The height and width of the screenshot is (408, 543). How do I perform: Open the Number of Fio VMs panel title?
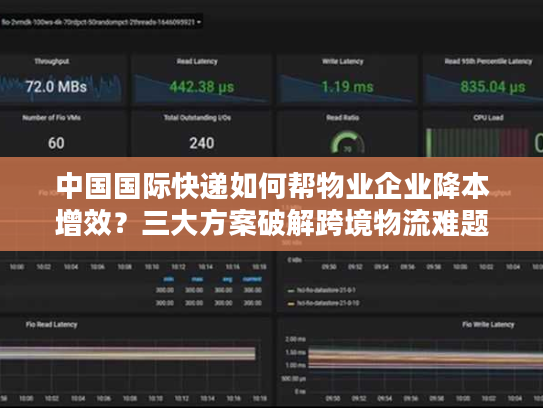click(52, 118)
